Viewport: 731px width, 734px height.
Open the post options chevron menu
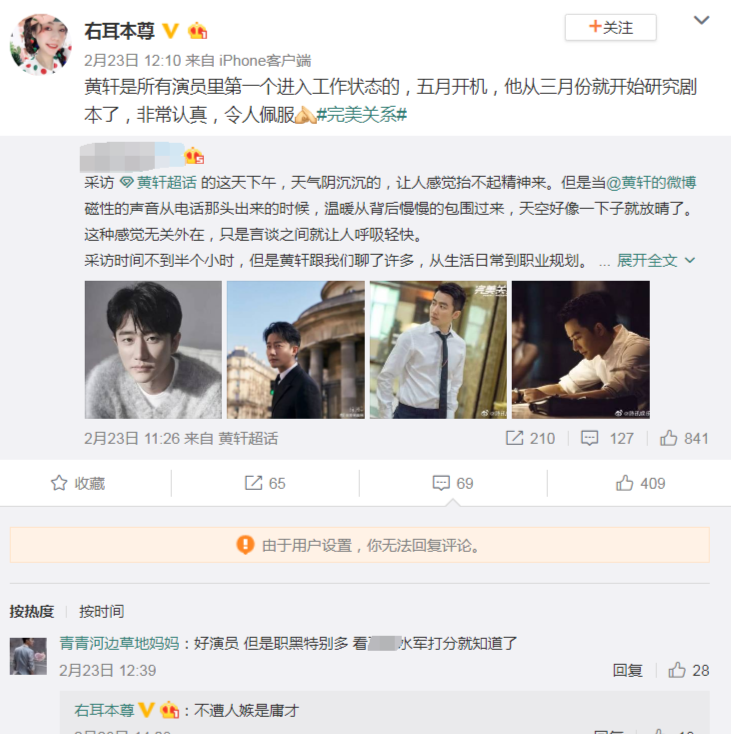(x=701, y=20)
